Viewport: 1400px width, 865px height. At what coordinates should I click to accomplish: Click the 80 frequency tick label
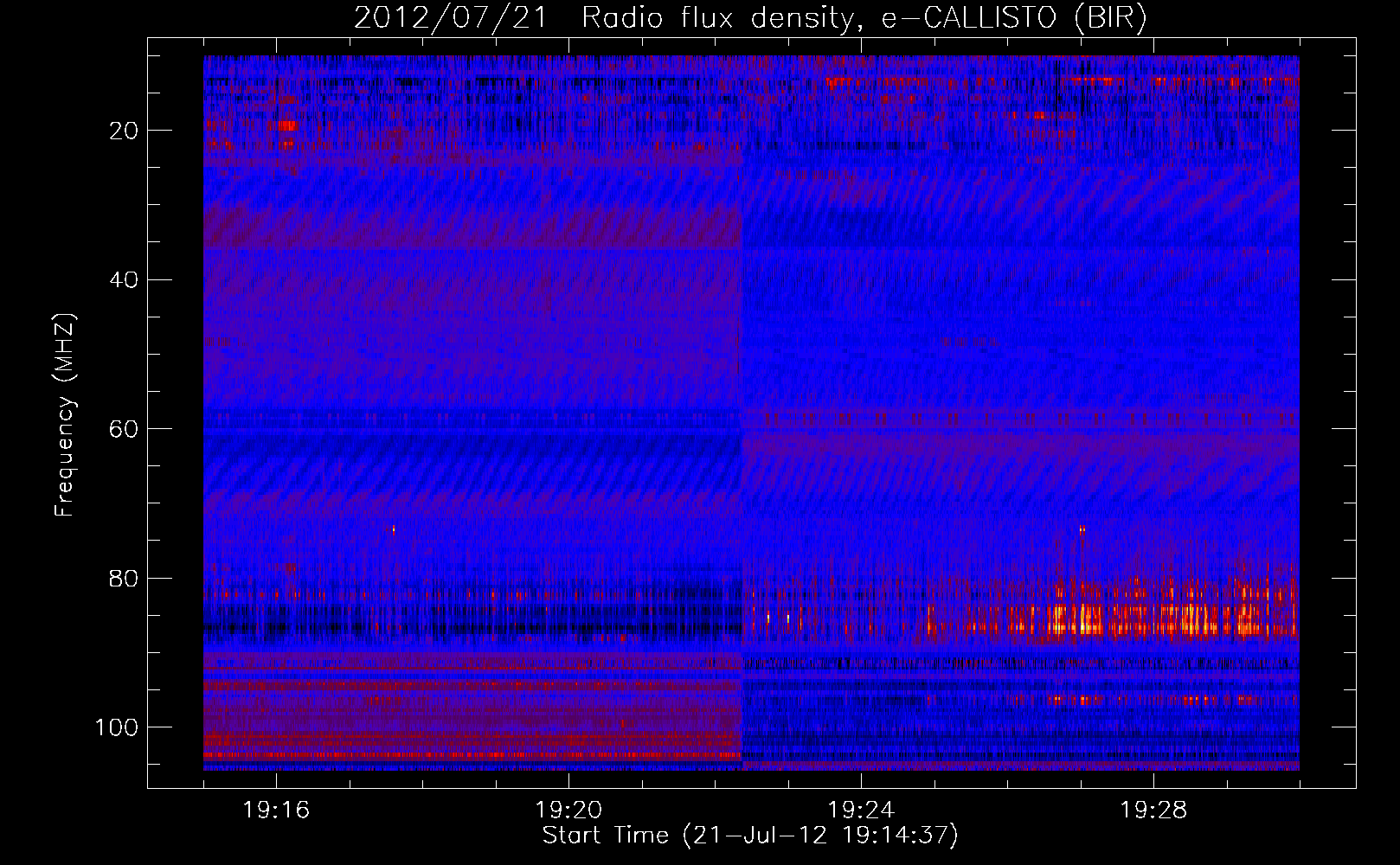(125, 579)
